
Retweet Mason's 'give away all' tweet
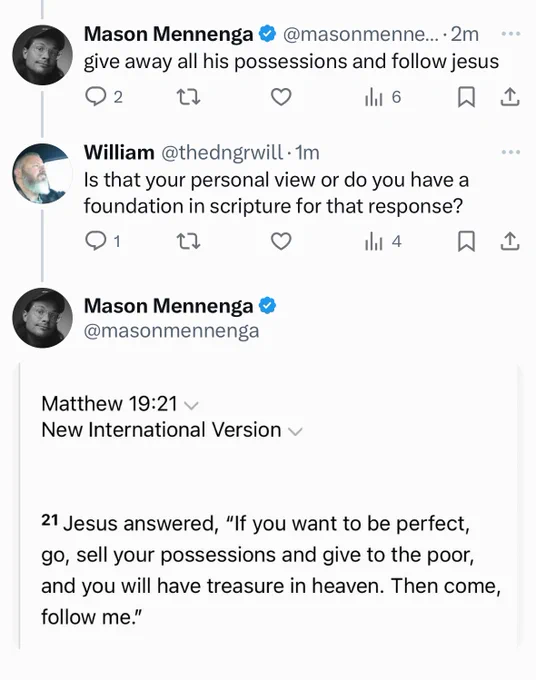point(189,97)
